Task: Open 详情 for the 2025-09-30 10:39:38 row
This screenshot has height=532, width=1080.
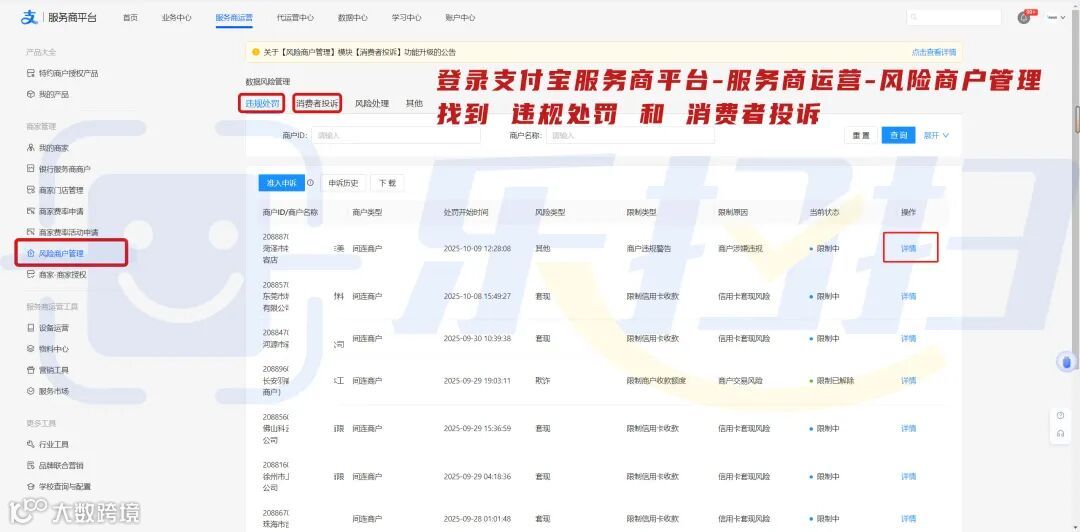Action: 908,338
